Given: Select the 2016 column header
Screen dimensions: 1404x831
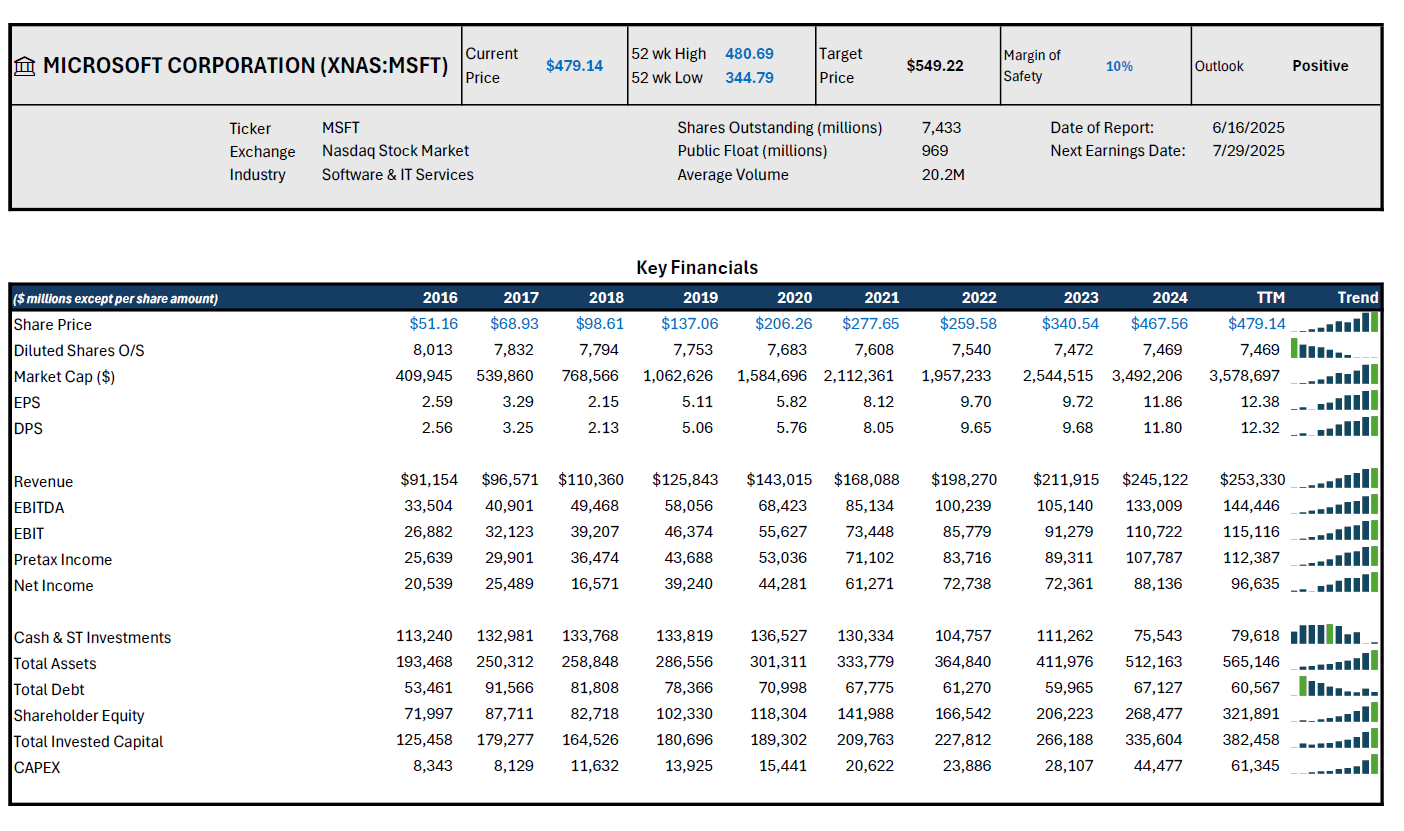Looking at the screenshot, I should tap(440, 298).
